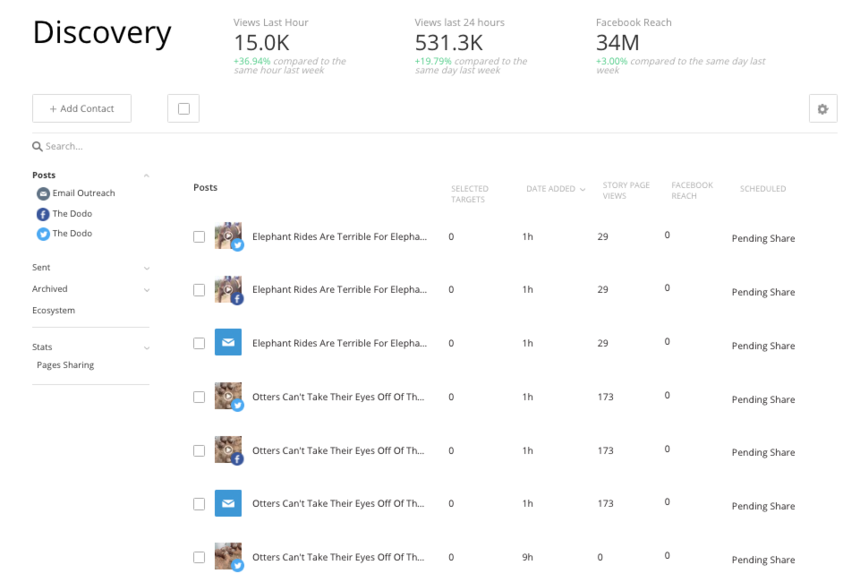Collapse the Posts section in sidebar

pyautogui.click(x=146, y=176)
